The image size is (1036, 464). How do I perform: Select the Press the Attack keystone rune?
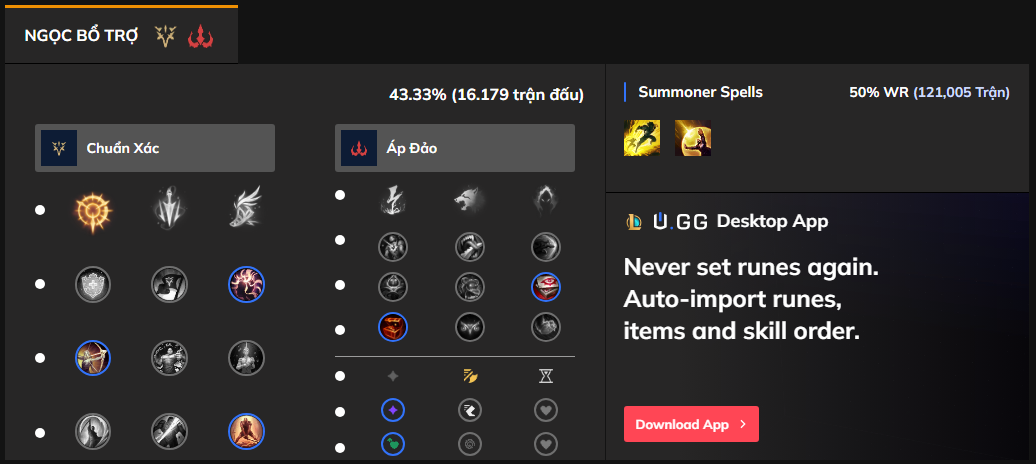coord(94,210)
